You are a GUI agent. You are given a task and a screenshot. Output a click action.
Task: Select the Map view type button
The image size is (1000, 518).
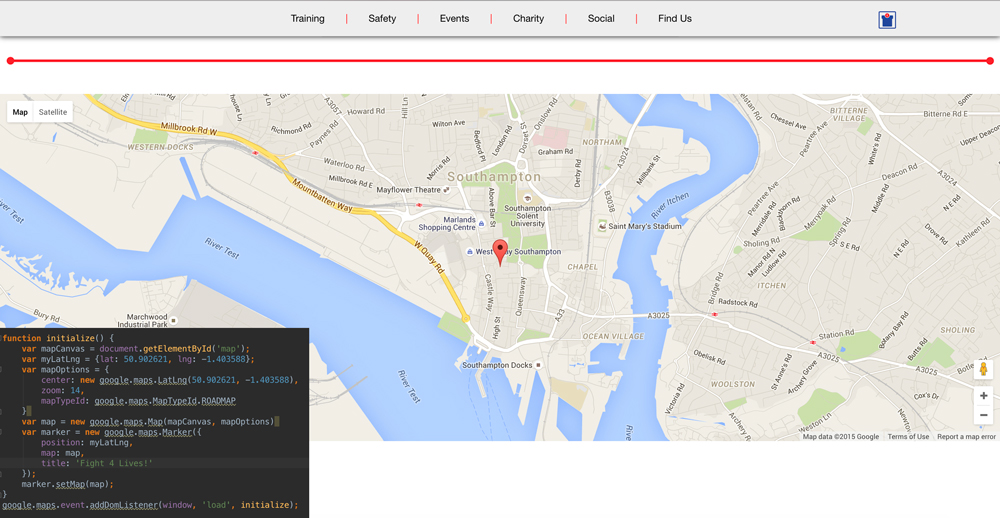[x=20, y=112]
